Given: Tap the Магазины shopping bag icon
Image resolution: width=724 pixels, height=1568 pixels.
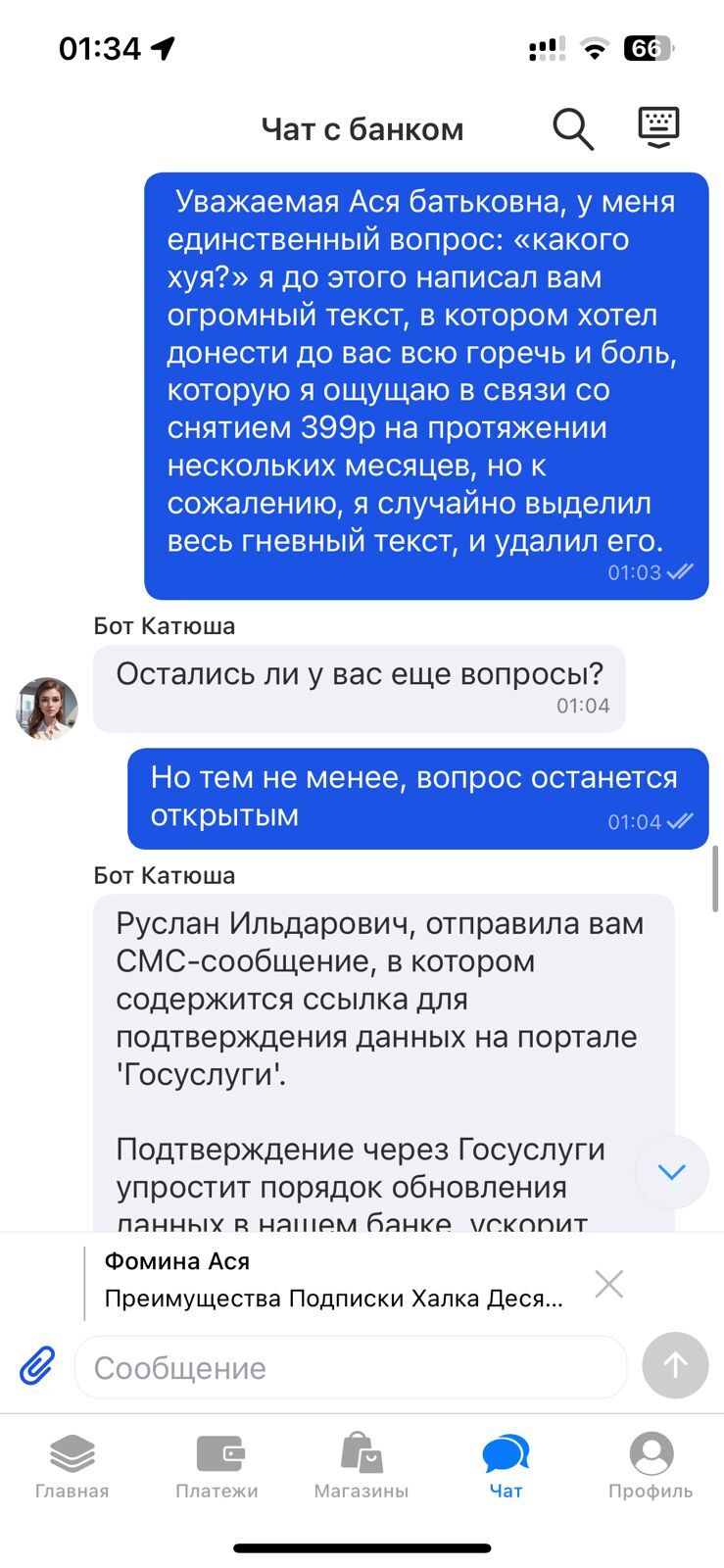Looking at the screenshot, I should coord(361,1452).
